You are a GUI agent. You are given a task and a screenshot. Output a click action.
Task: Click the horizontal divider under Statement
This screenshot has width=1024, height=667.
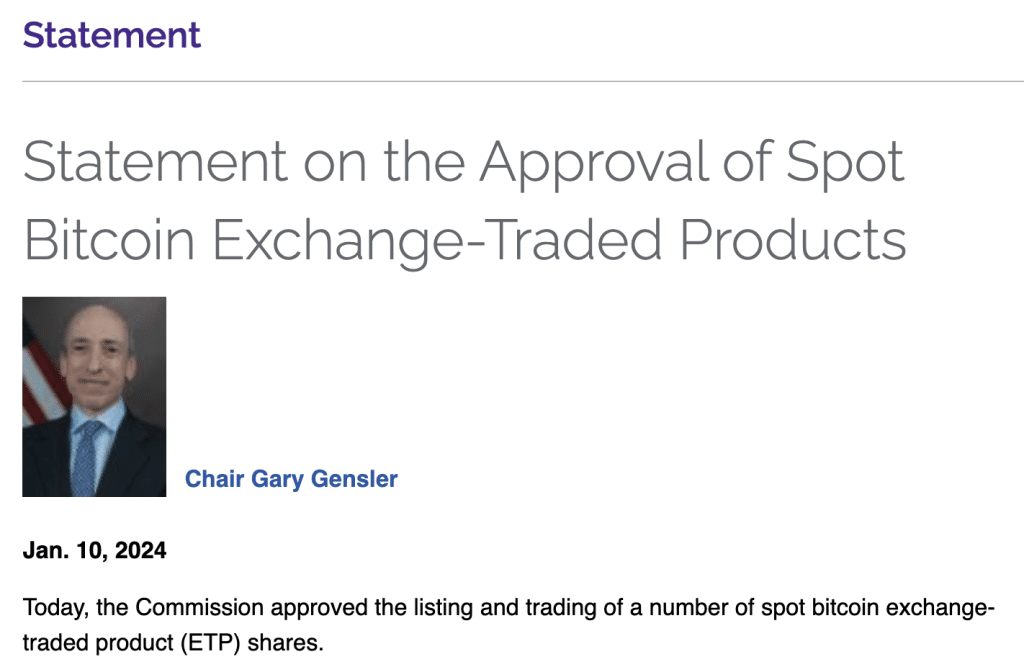tap(512, 81)
